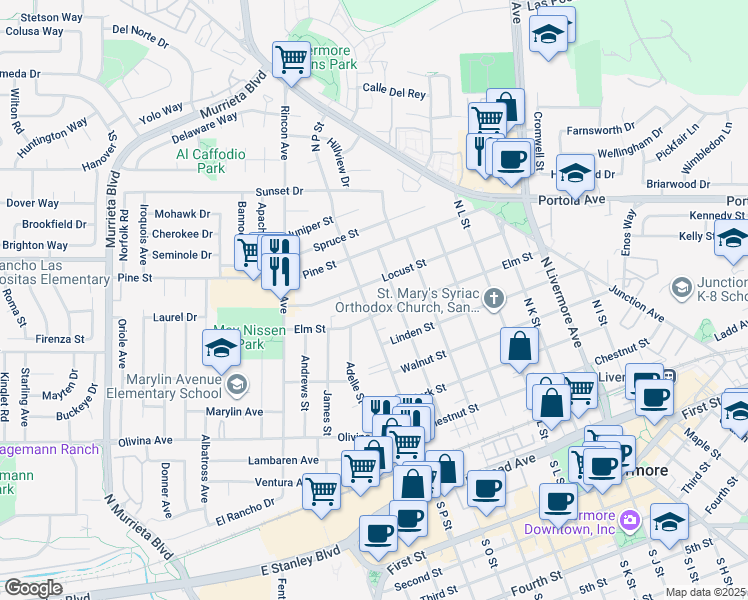Click the school marker on Portola Ave

tap(575, 174)
